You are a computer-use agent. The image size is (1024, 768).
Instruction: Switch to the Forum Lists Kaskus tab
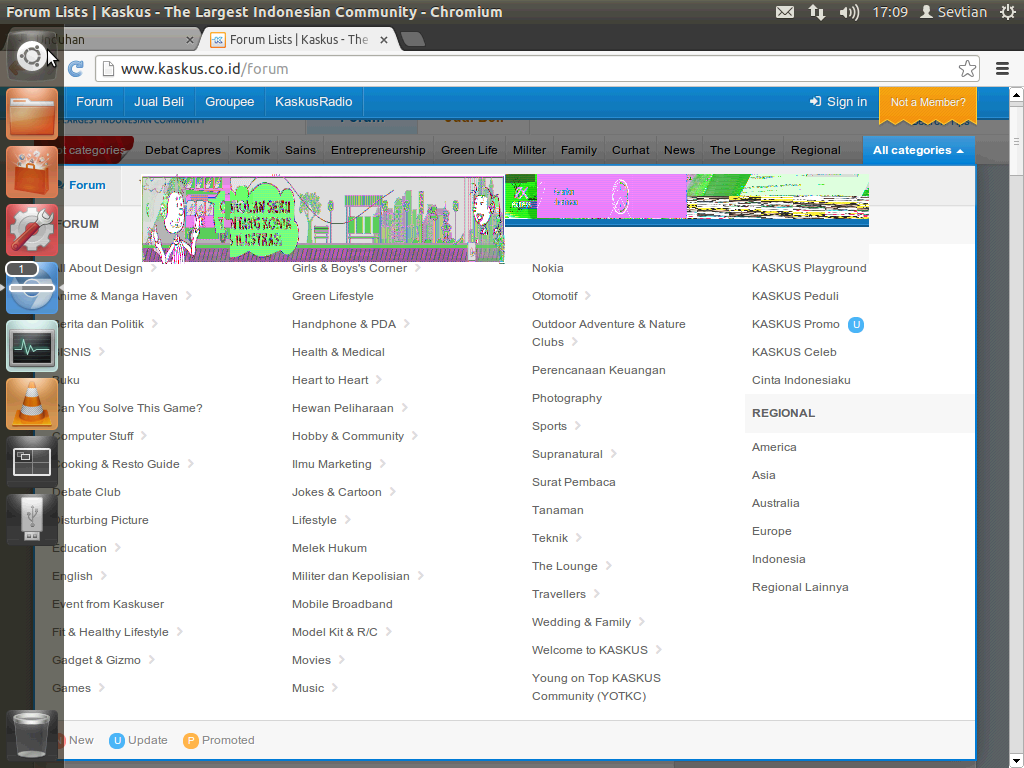[x=299, y=40]
